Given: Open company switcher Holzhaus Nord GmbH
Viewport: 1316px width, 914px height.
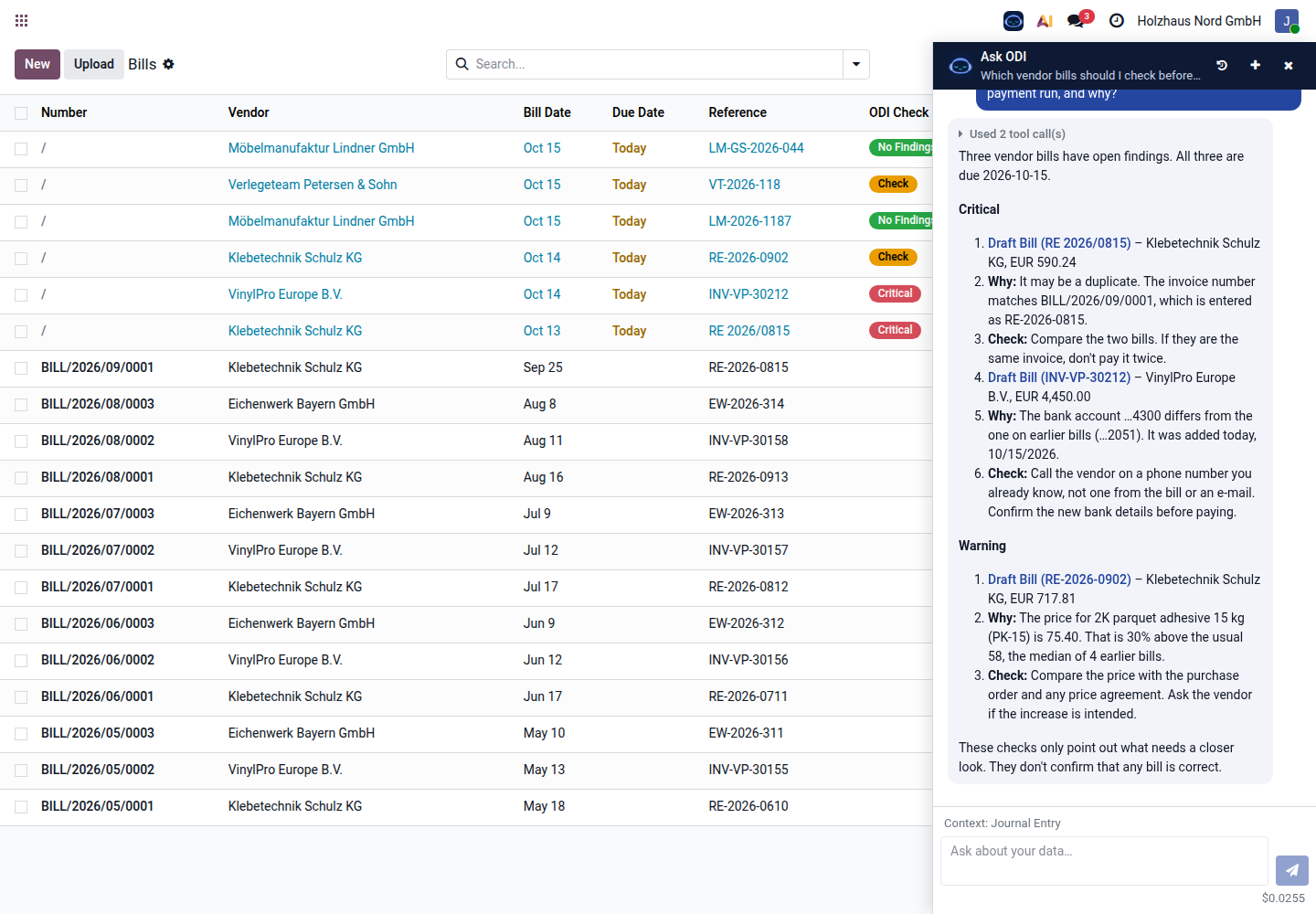Looking at the screenshot, I should click(1199, 20).
